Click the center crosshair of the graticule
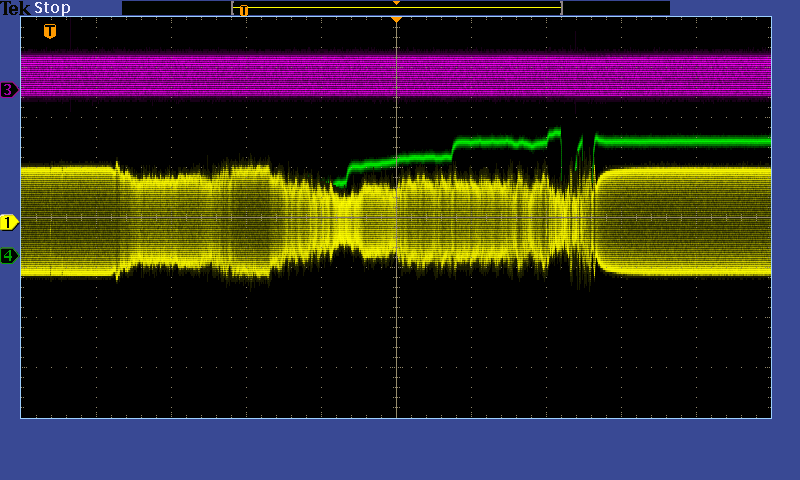This screenshot has width=800, height=480. coord(396,217)
